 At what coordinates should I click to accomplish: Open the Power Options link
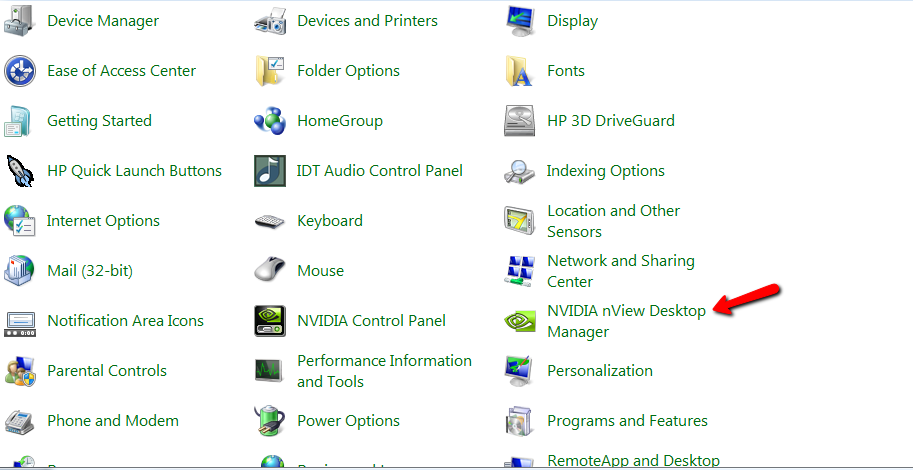(x=348, y=422)
